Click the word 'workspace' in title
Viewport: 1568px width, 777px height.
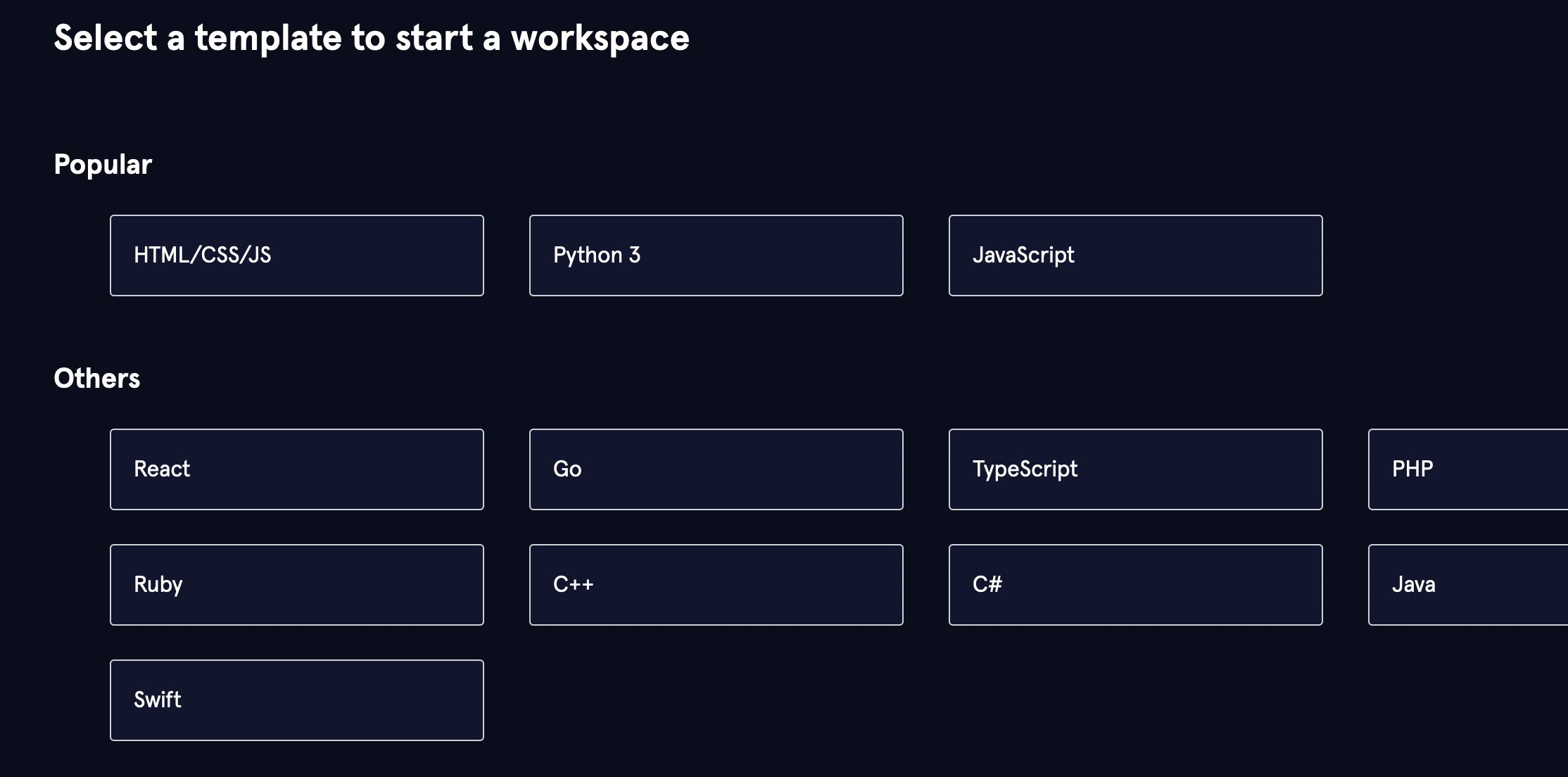(600, 38)
